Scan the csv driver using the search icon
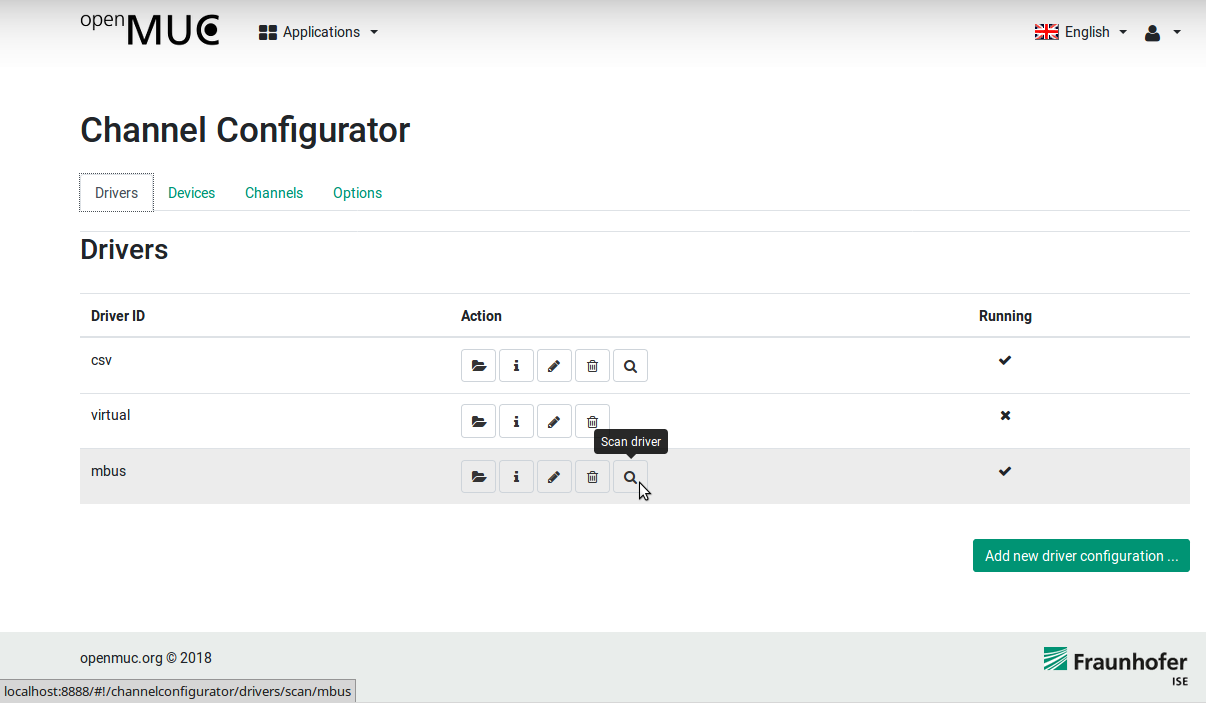 (630, 365)
